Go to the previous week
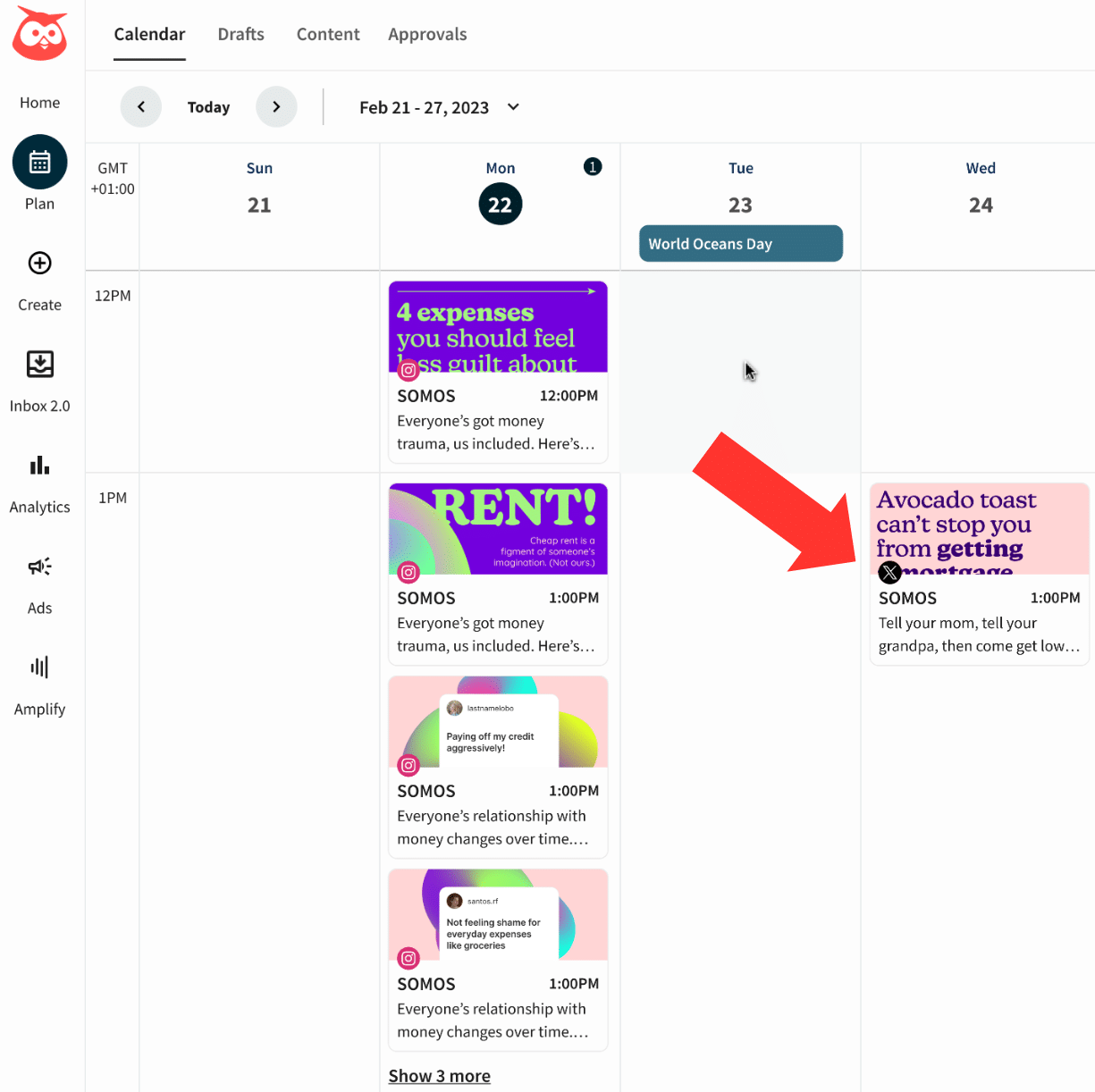 (140, 106)
